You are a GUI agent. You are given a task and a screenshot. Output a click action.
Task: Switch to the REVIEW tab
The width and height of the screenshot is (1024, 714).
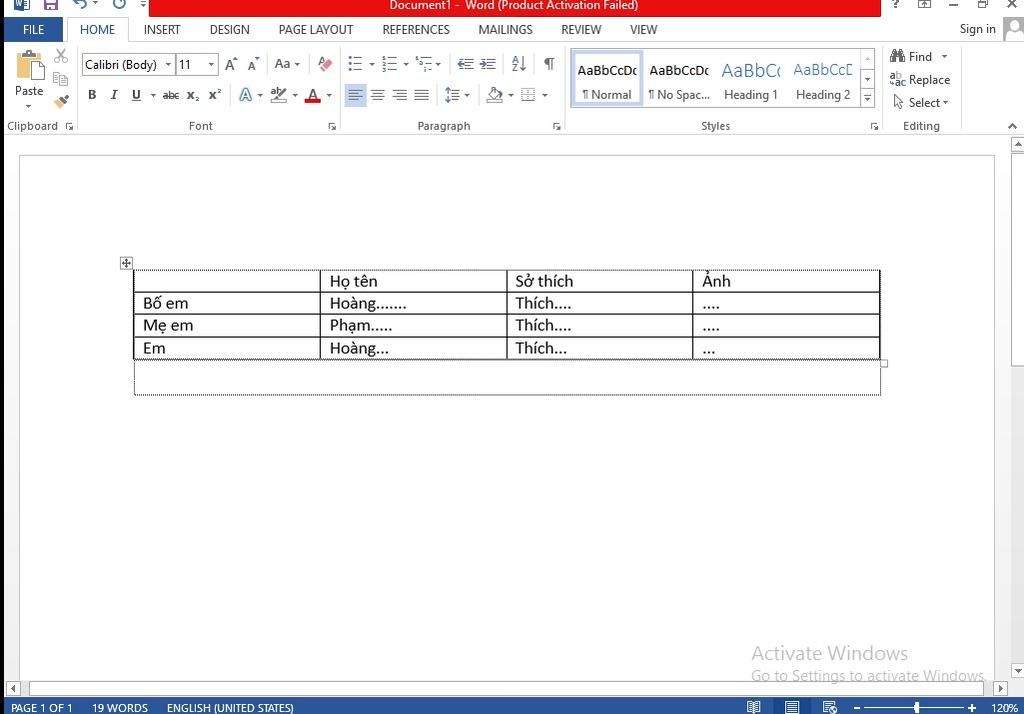[x=581, y=29]
